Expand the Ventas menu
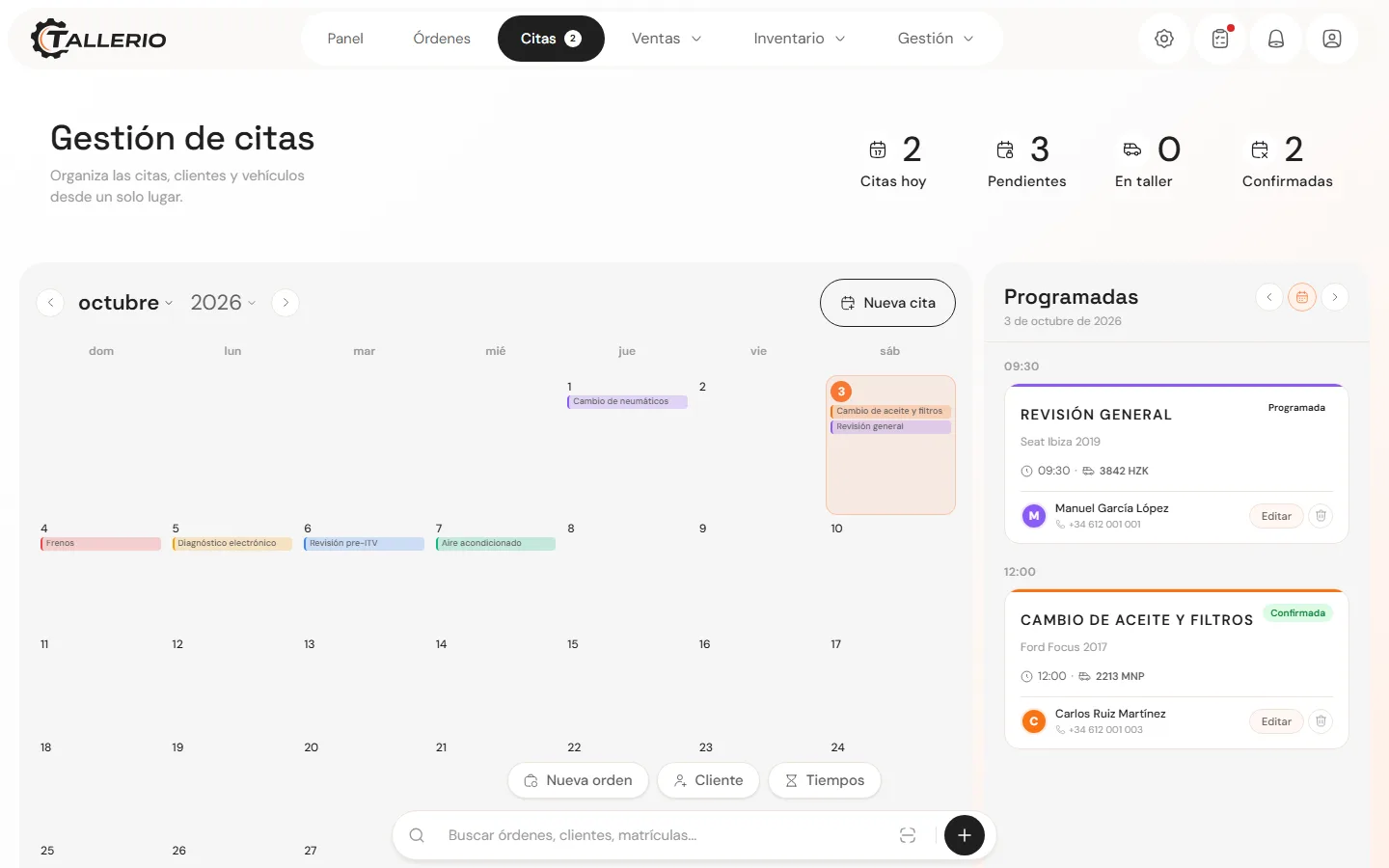Viewport: 1389px width, 868px height. [x=667, y=39]
